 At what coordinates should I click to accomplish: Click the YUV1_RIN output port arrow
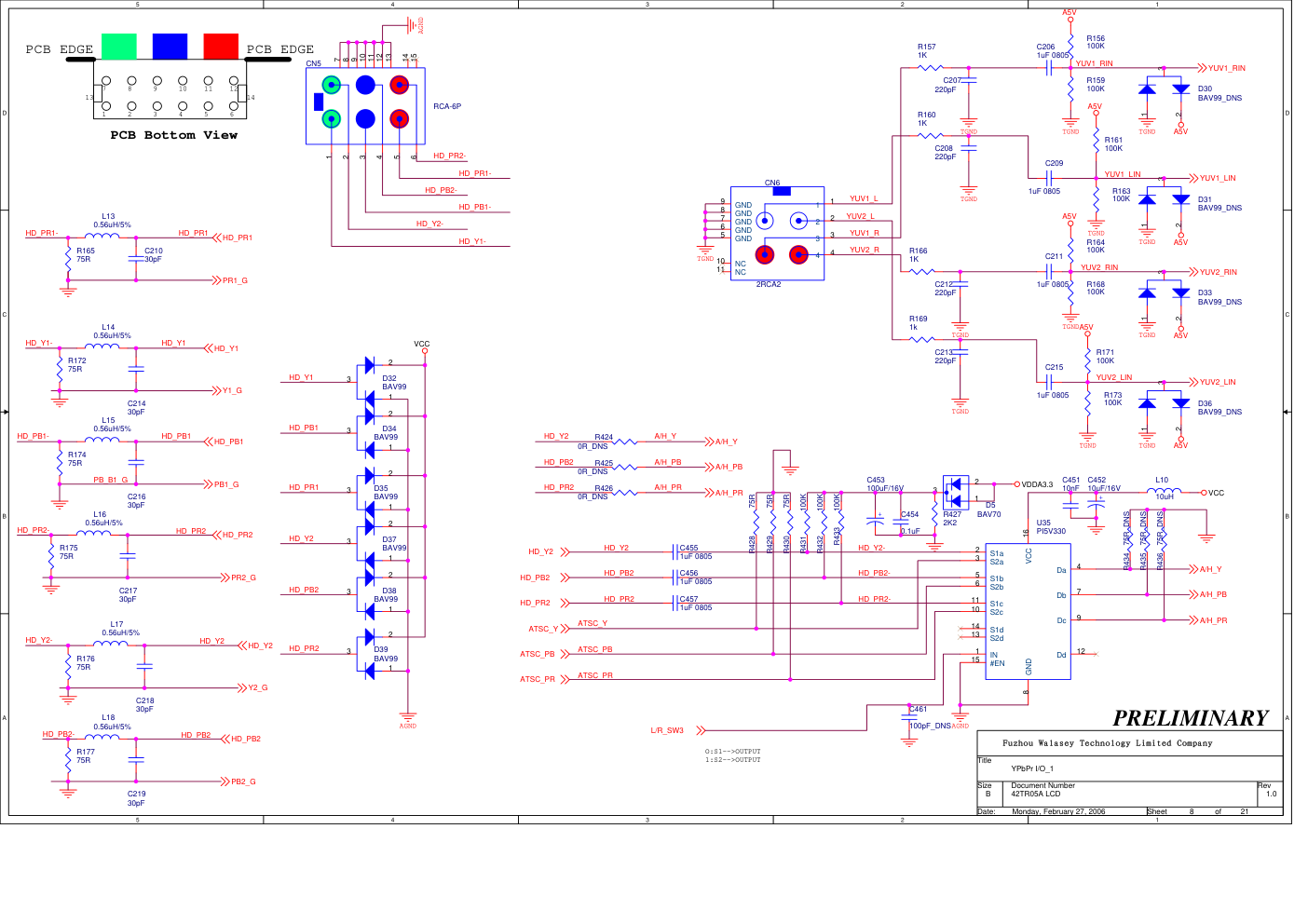pyautogui.click(x=1202, y=68)
